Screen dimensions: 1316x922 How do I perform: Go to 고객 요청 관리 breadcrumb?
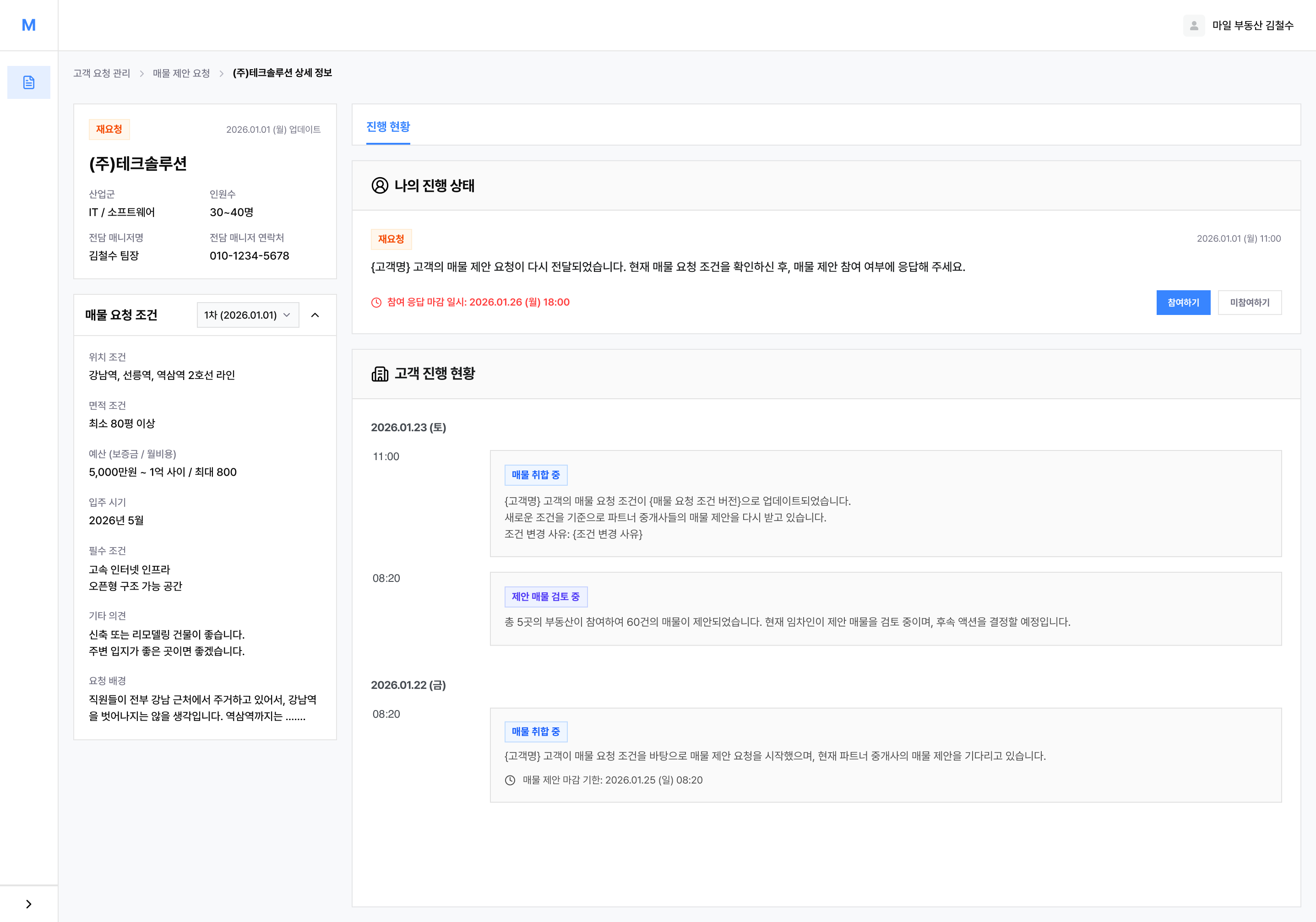(x=102, y=73)
